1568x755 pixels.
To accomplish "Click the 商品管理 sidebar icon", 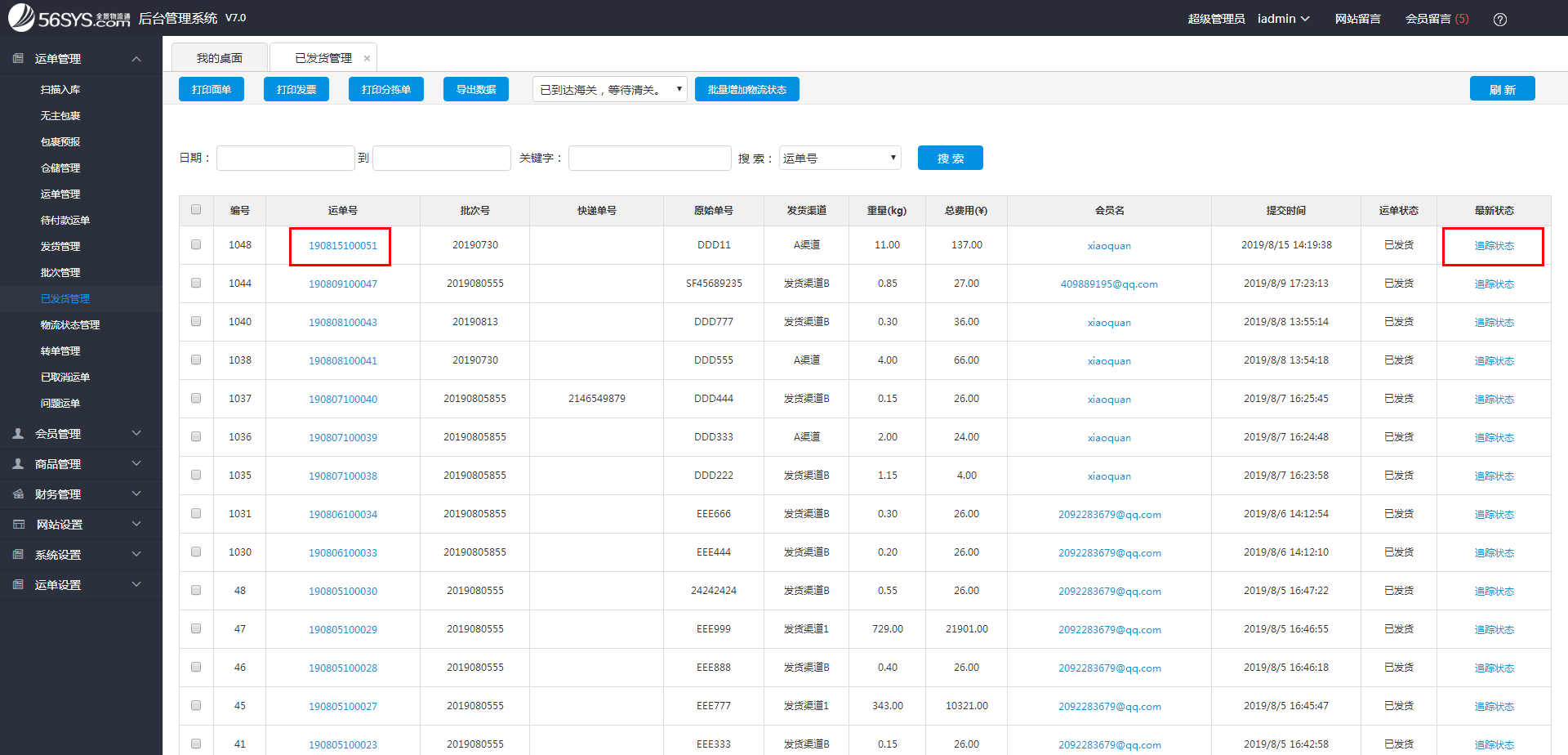I will coord(17,463).
